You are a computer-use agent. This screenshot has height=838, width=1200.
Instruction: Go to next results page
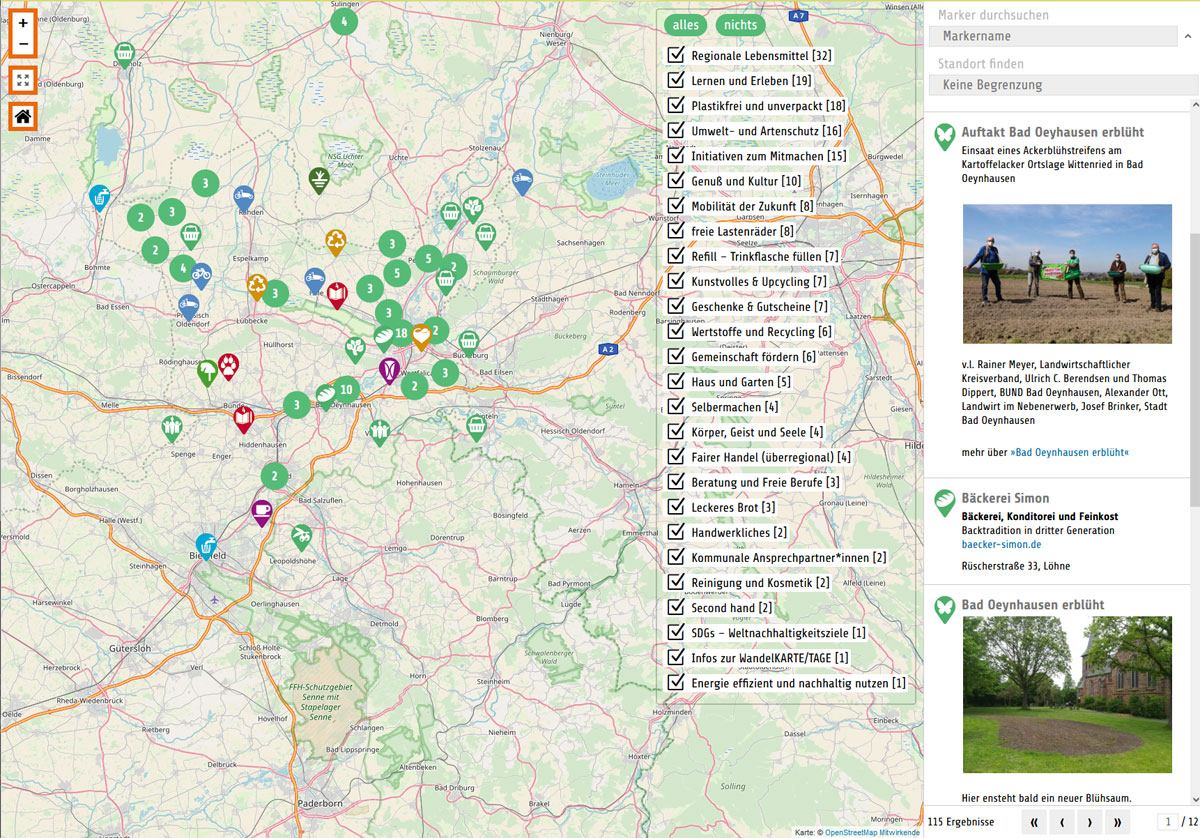pos(1089,823)
